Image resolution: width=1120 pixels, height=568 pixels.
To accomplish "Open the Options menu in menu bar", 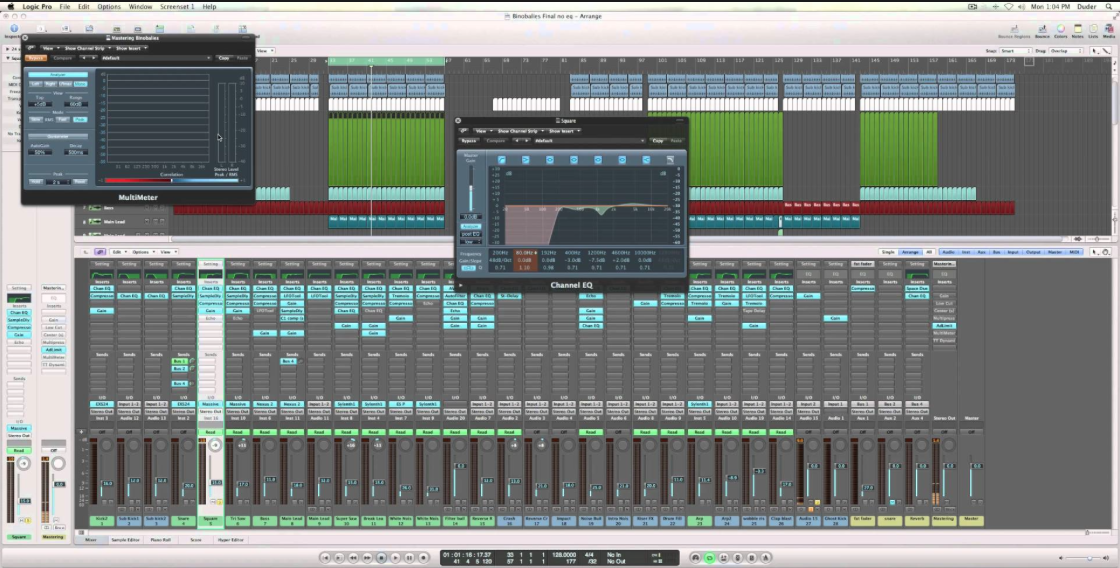I will click(109, 6).
